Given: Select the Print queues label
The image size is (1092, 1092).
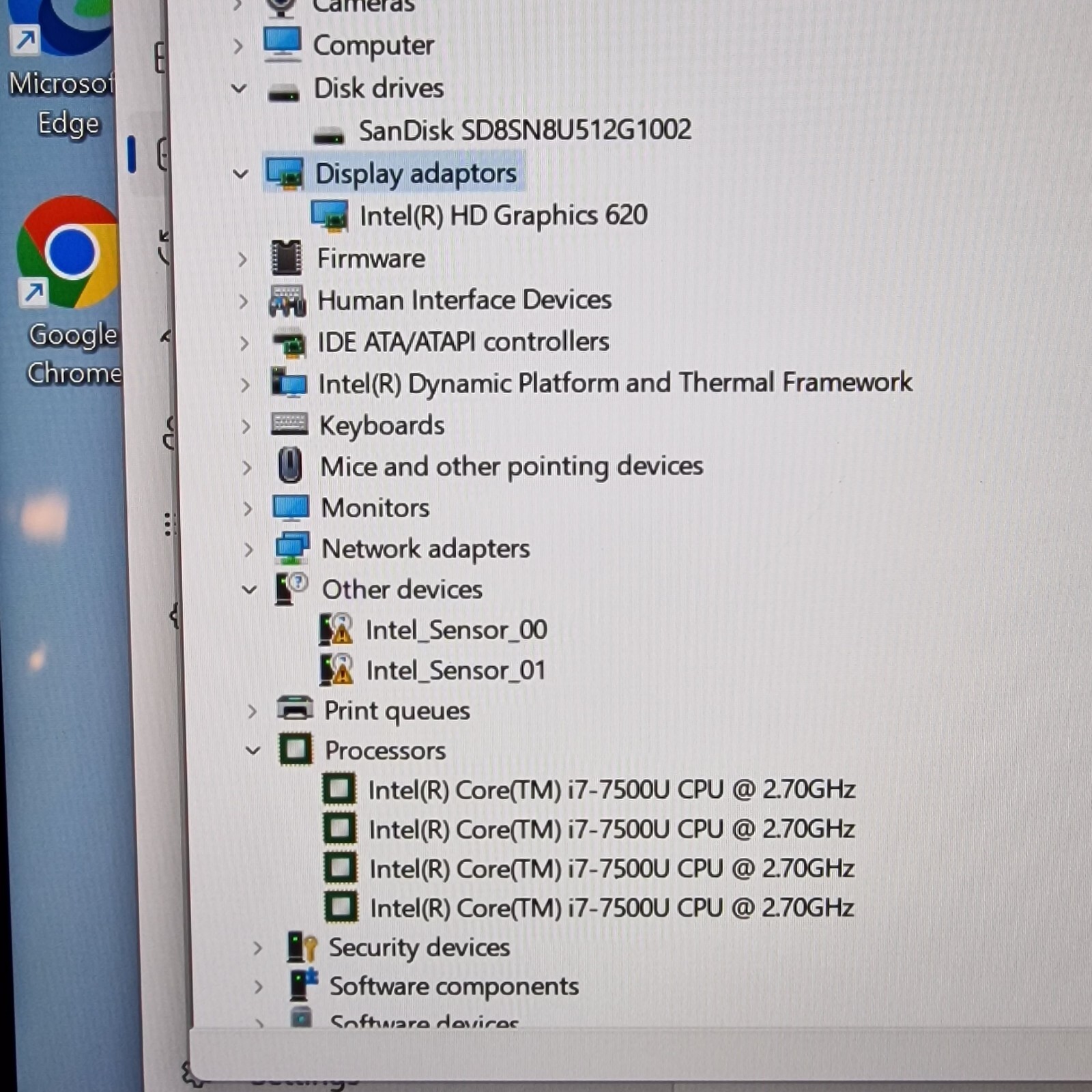Looking at the screenshot, I should (x=397, y=711).
